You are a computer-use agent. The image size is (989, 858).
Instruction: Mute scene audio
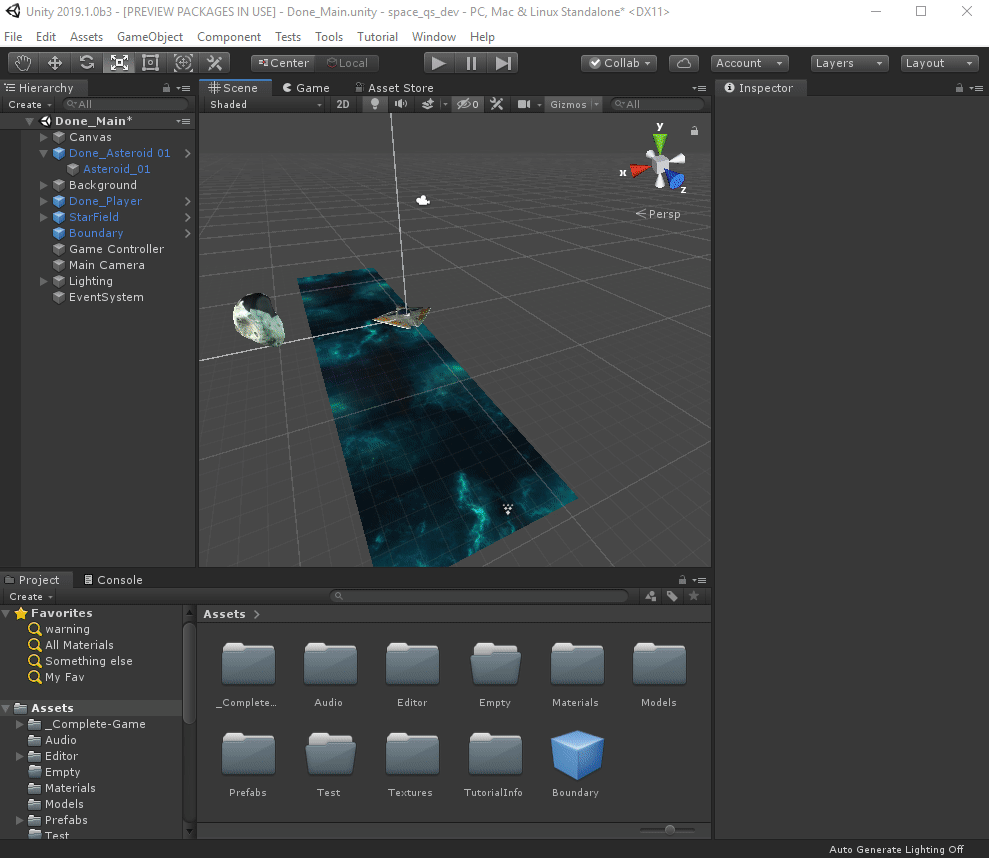(401, 104)
